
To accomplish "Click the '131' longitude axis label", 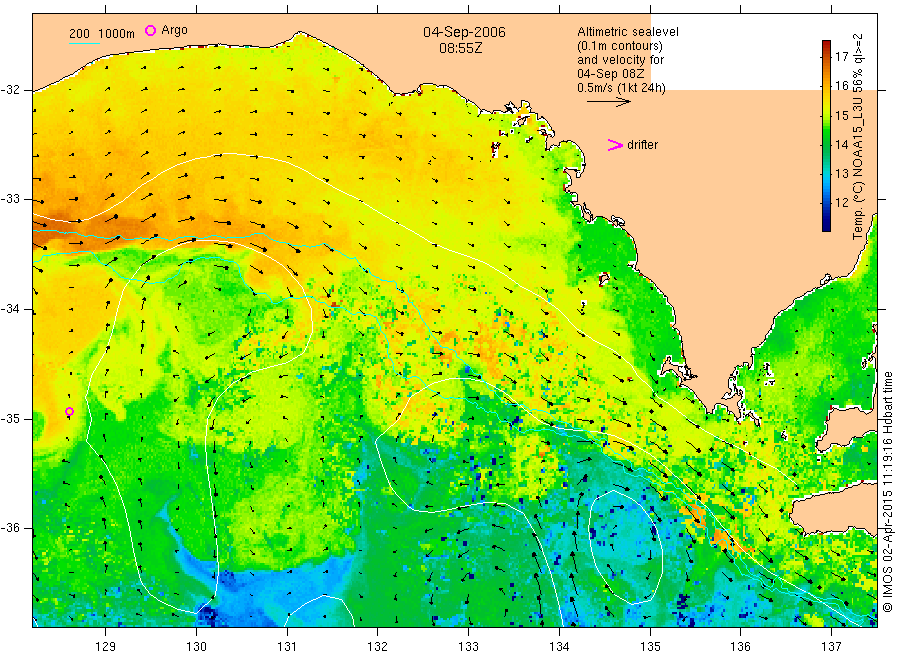I will (x=287, y=647).
